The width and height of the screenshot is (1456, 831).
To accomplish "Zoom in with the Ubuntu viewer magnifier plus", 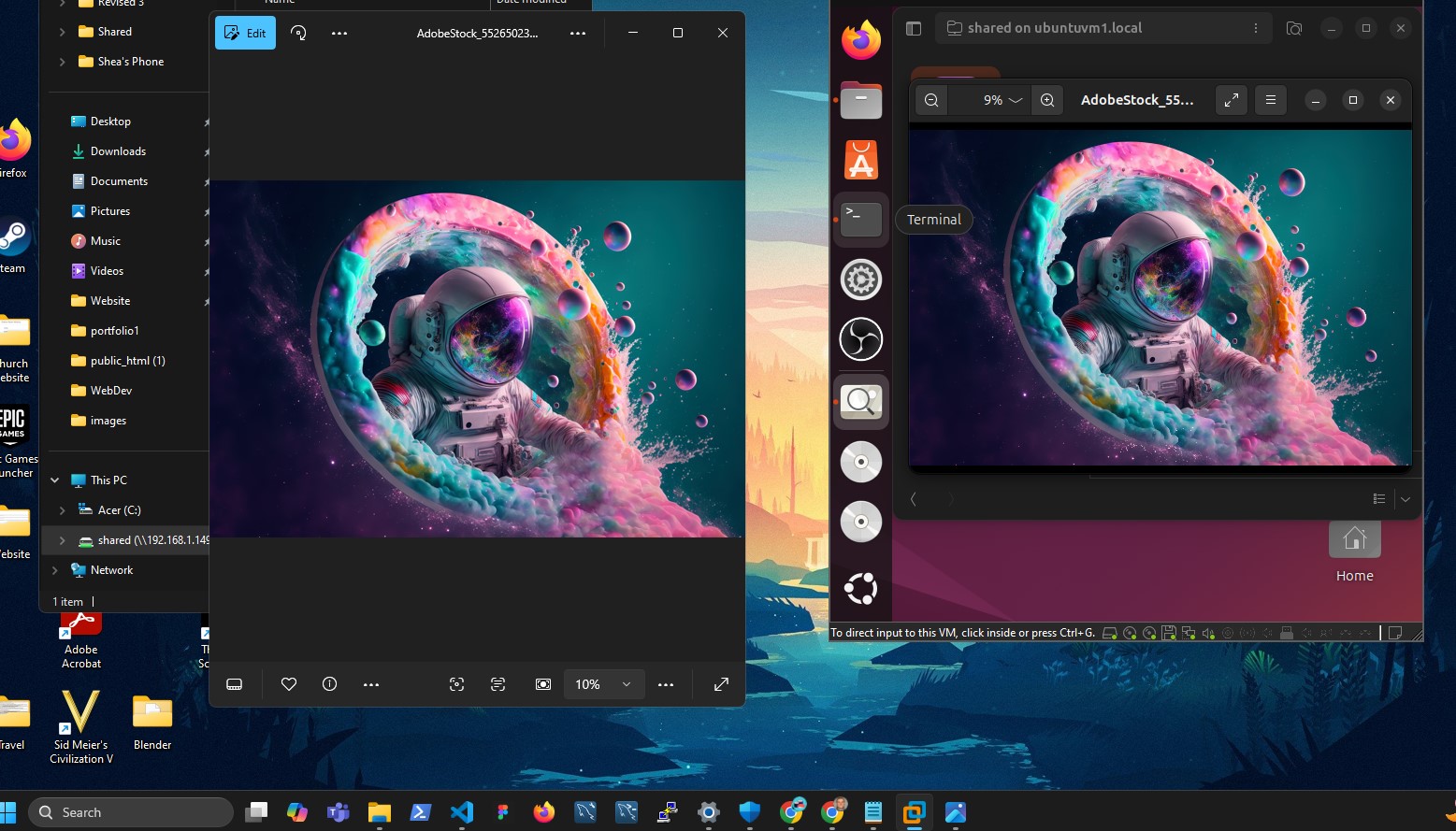I will 1047,100.
